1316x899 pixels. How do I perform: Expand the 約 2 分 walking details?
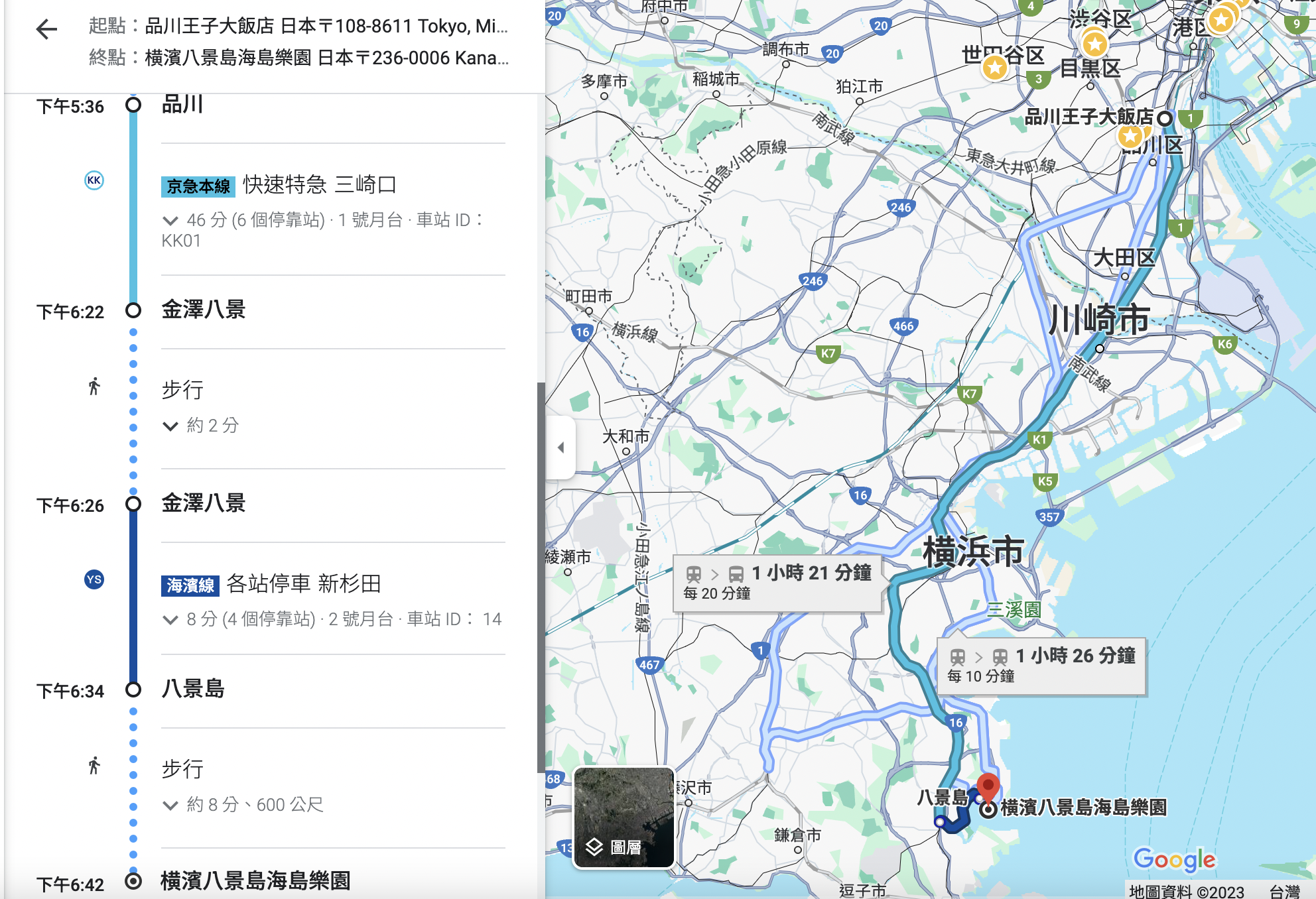pyautogui.click(x=170, y=426)
